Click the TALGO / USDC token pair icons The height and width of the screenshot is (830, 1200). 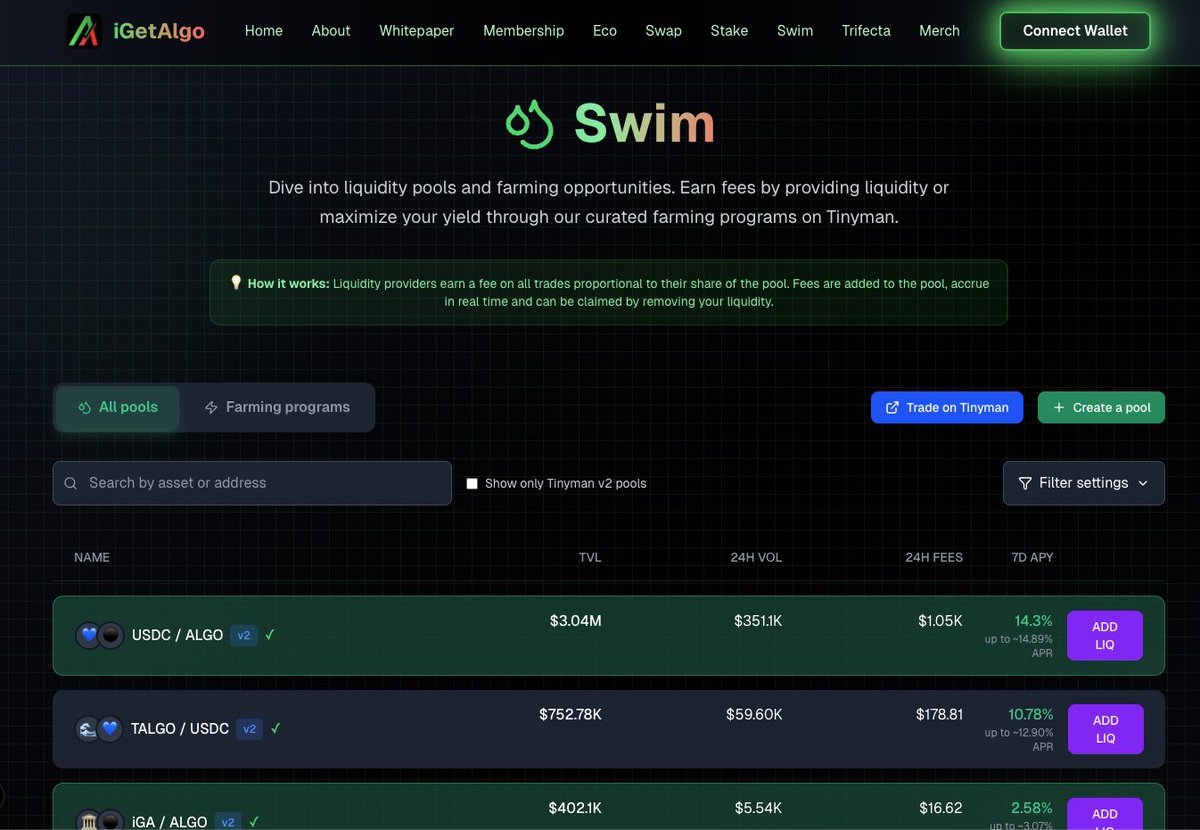(x=99, y=729)
